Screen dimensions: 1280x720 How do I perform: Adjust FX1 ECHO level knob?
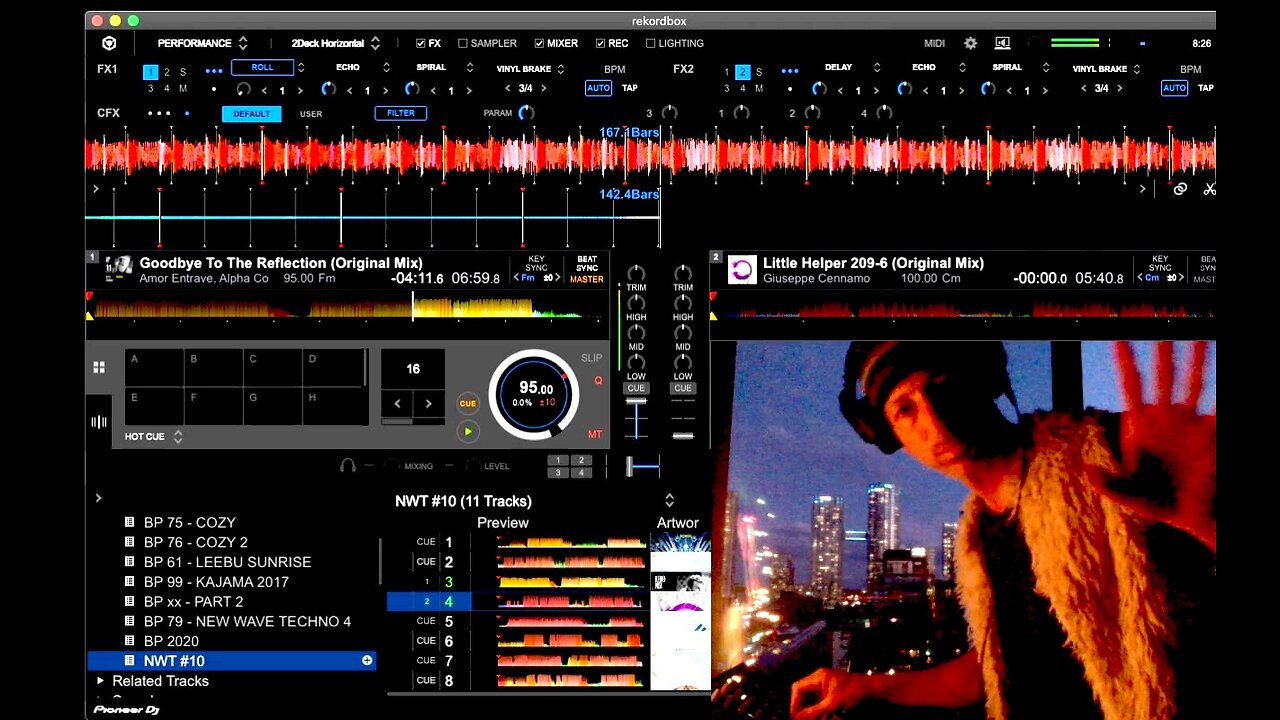coord(330,89)
